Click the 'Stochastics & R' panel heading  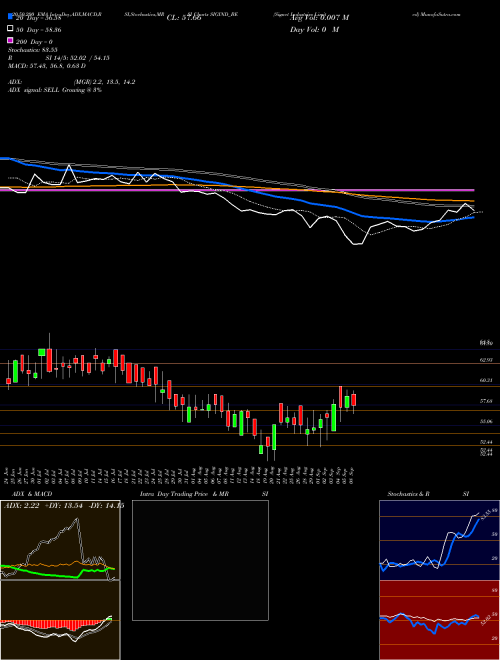(408, 494)
